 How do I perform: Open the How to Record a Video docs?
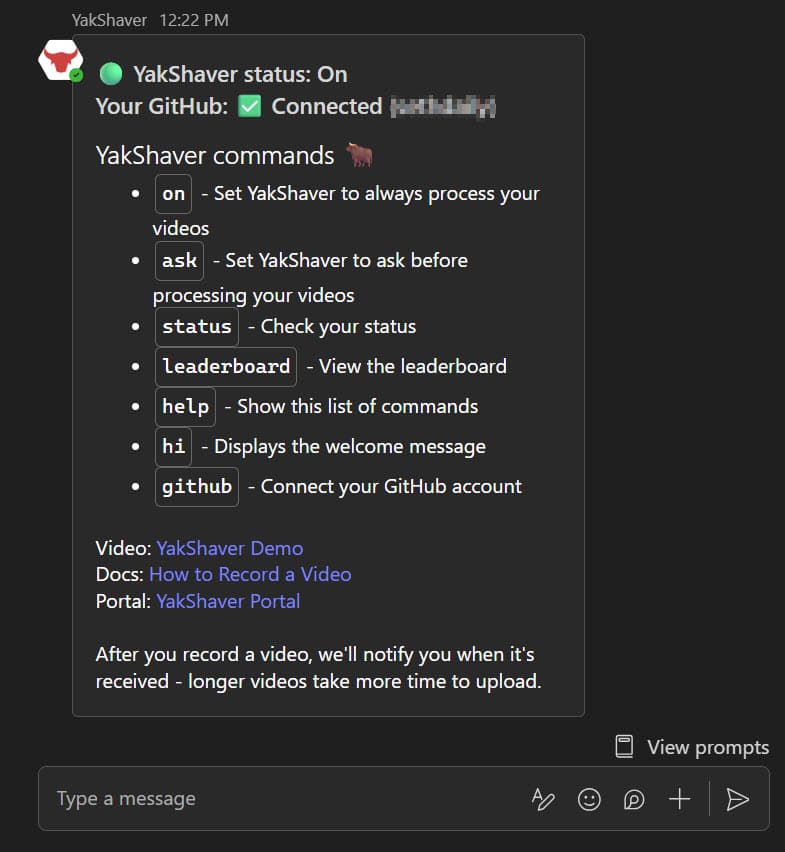click(x=250, y=574)
